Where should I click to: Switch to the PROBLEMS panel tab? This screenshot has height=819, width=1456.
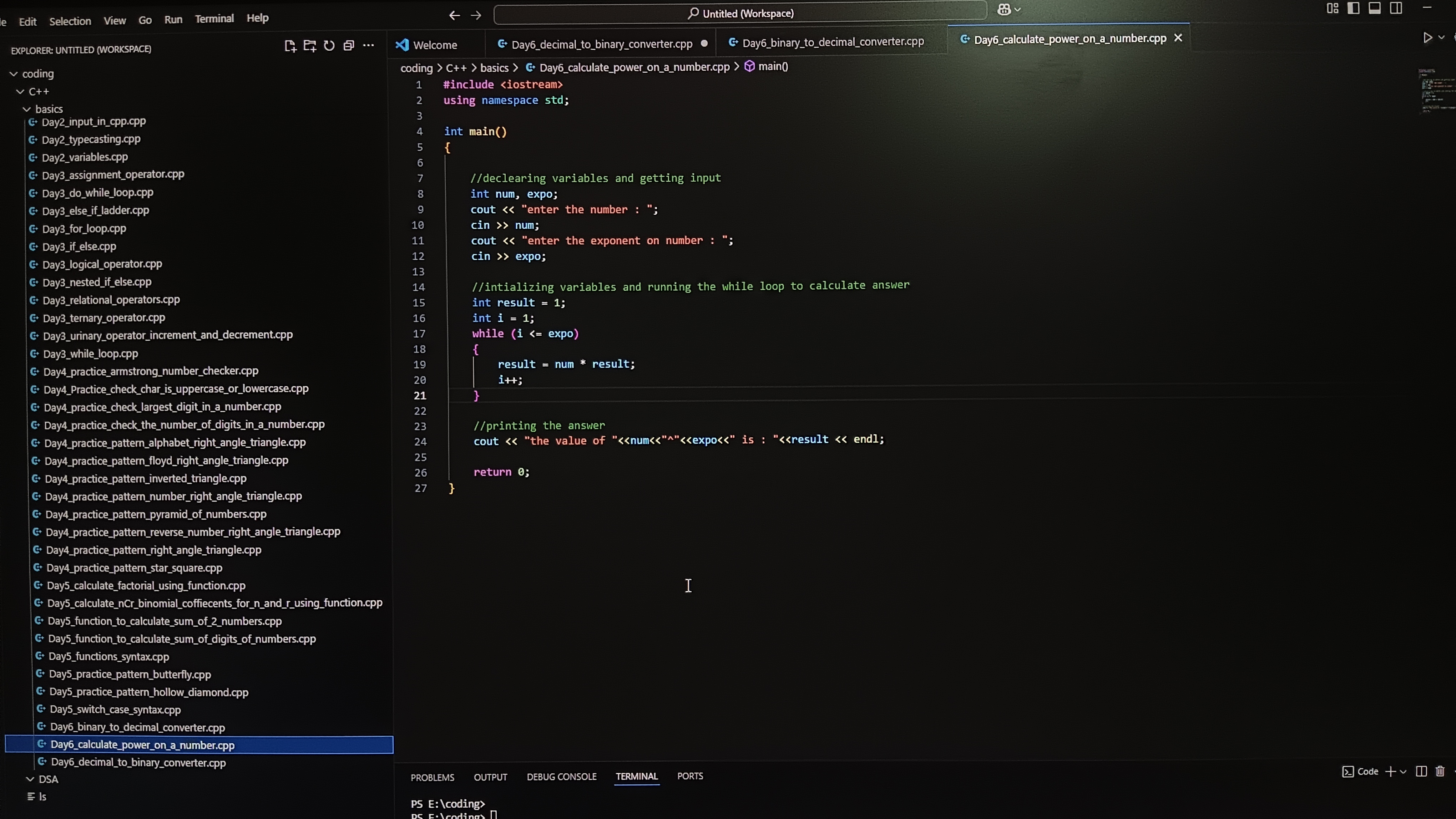click(433, 778)
